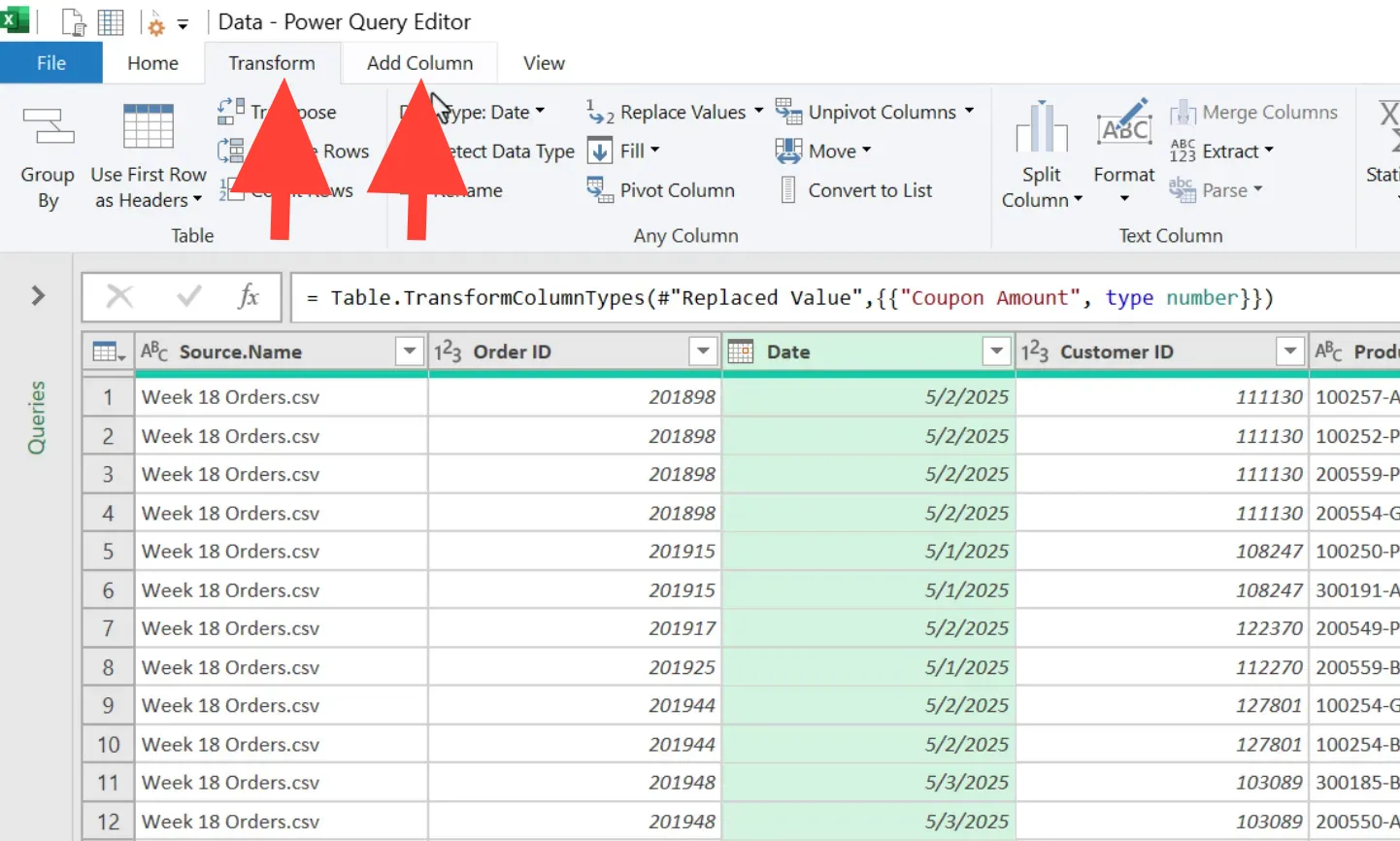Click the Group By icon
The width and height of the screenshot is (1400, 841).
click(48, 127)
